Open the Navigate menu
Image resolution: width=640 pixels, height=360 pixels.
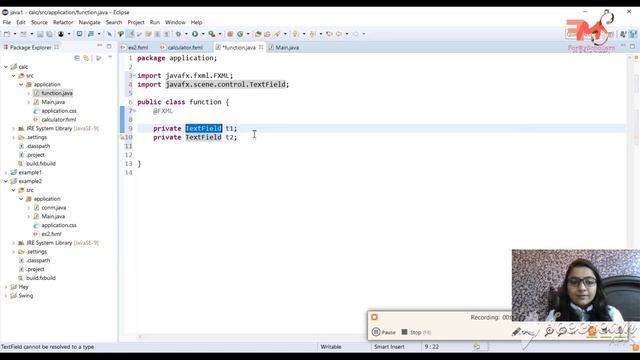pos(89,22)
